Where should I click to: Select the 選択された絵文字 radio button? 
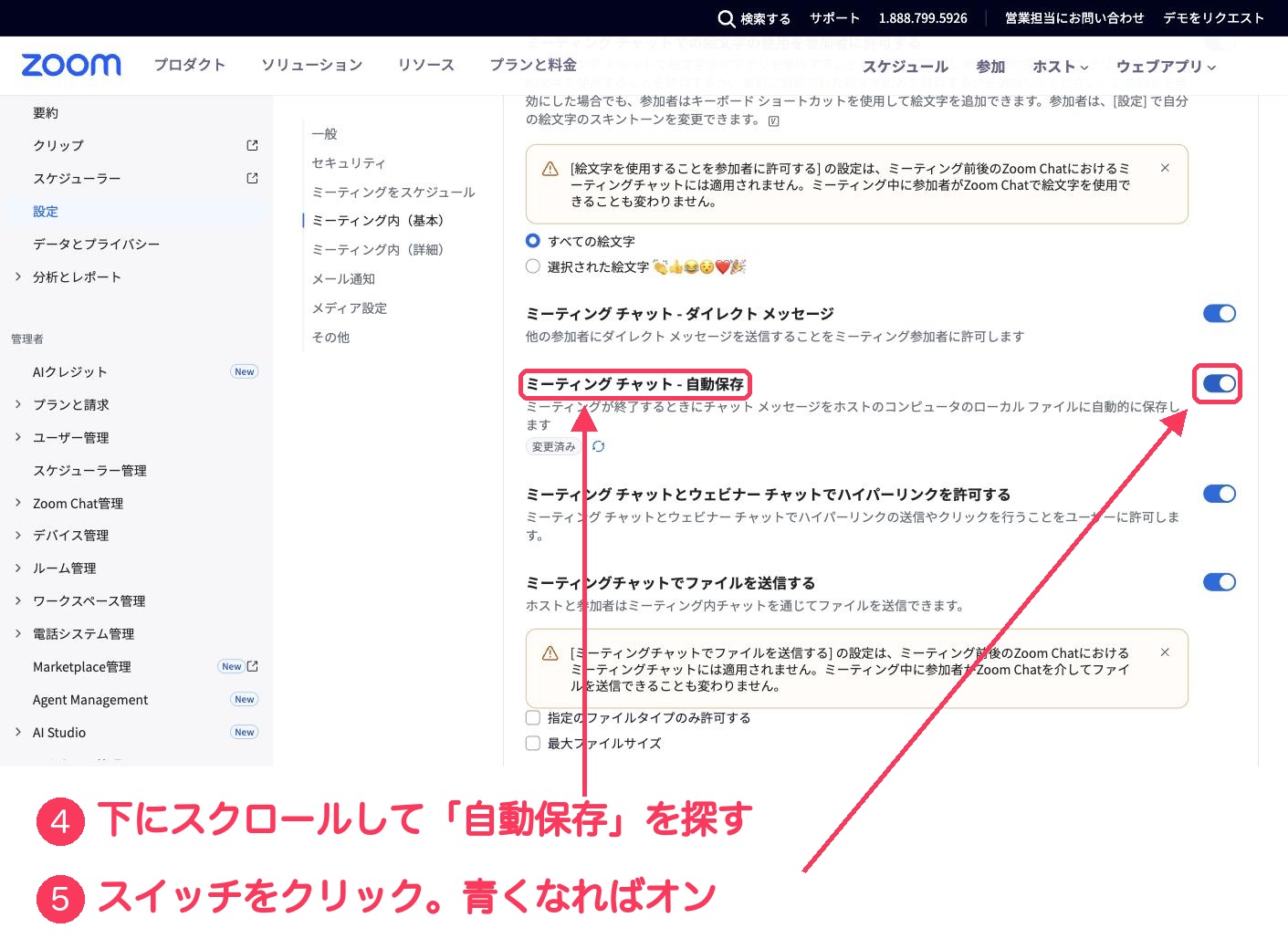pyautogui.click(x=533, y=266)
